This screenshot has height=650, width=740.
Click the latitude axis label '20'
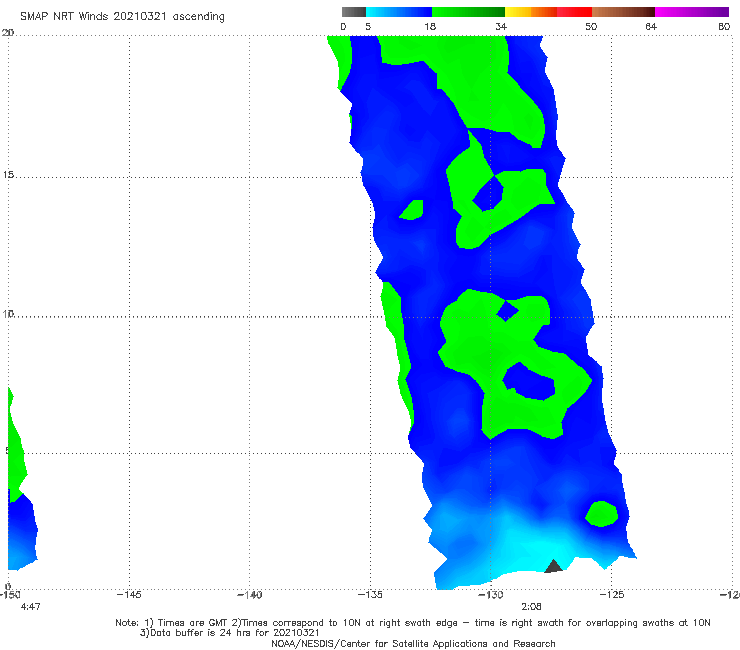coord(8,32)
